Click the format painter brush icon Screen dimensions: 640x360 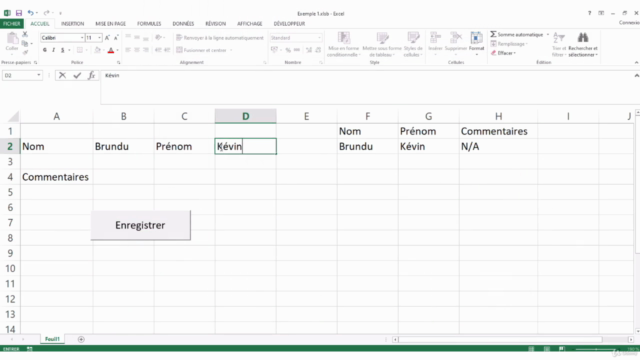25,52
